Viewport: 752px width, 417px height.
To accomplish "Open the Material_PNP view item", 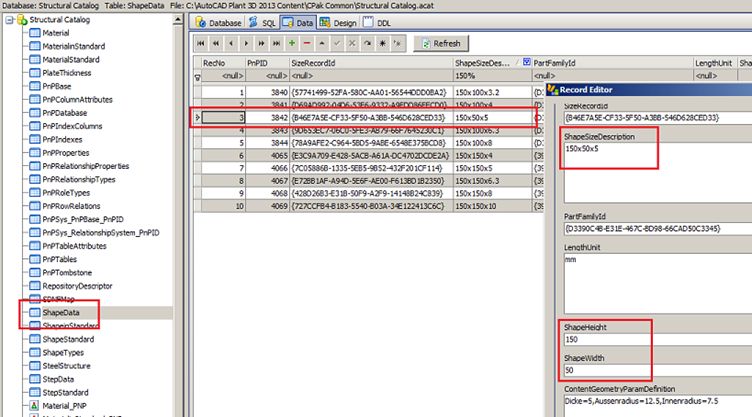I will point(64,406).
